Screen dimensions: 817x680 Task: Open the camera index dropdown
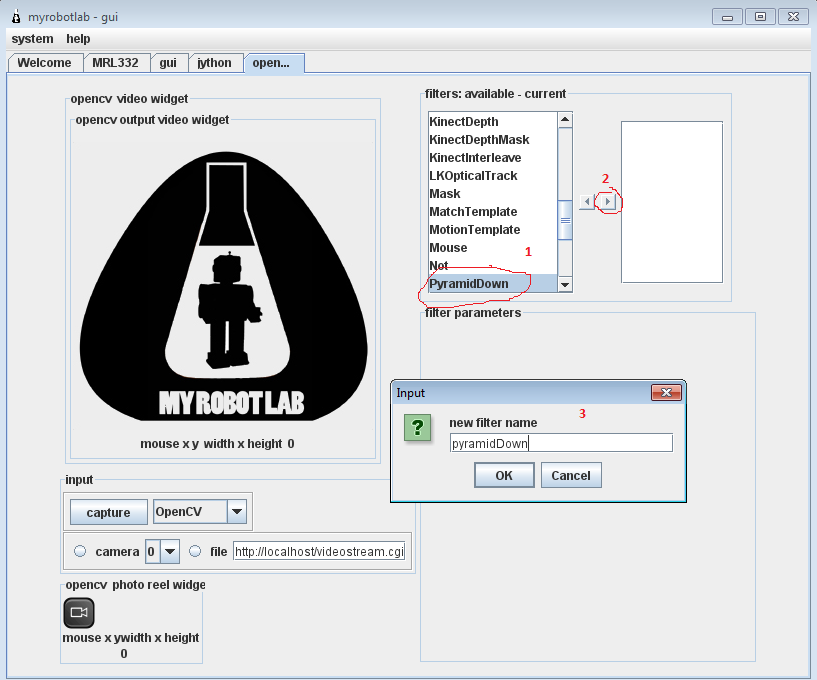point(170,551)
